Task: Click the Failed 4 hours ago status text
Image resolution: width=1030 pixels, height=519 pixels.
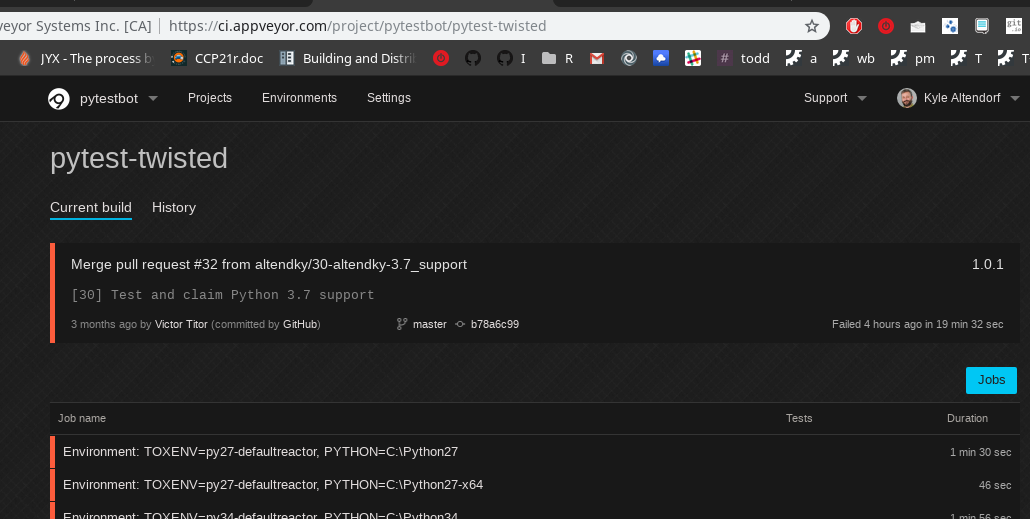Action: coord(918,324)
